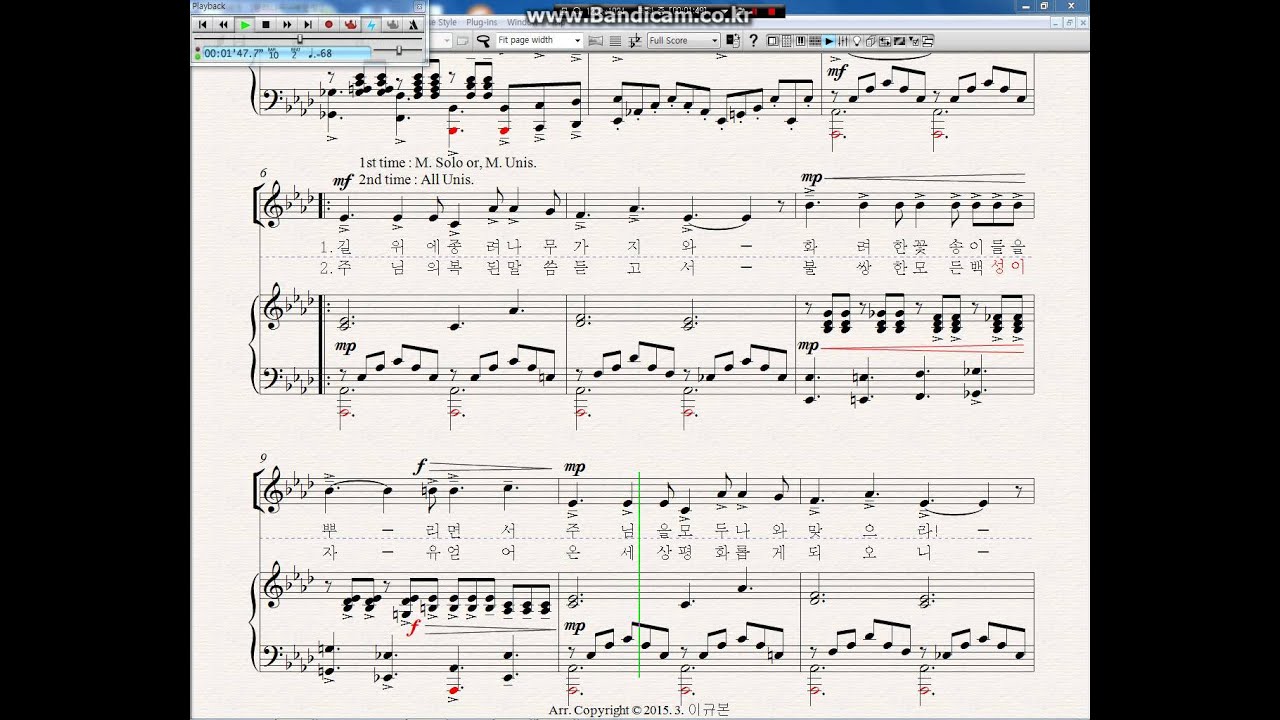Open the Compare window icon

tap(885, 41)
